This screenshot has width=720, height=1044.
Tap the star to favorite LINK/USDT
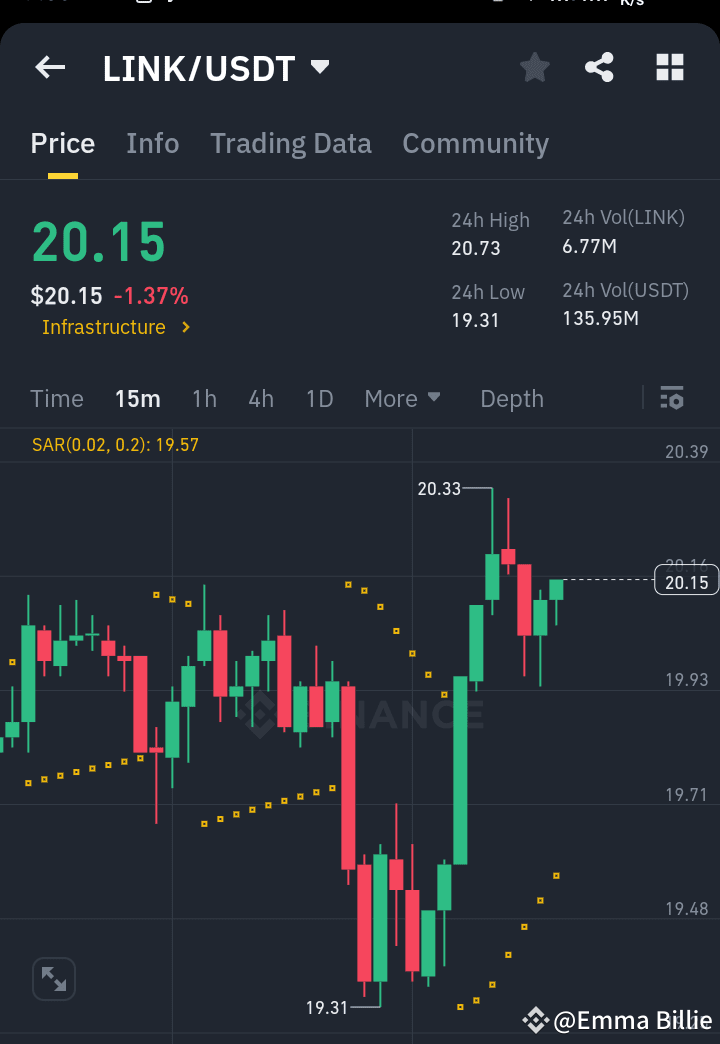(534, 67)
